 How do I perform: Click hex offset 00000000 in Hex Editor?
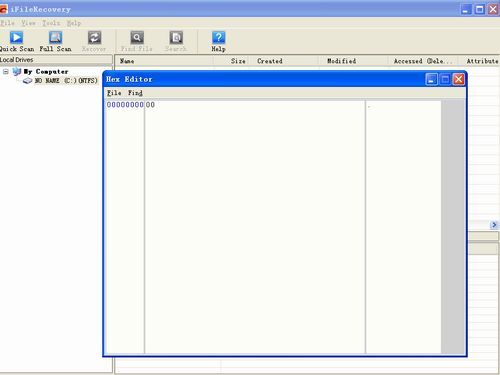(125, 105)
